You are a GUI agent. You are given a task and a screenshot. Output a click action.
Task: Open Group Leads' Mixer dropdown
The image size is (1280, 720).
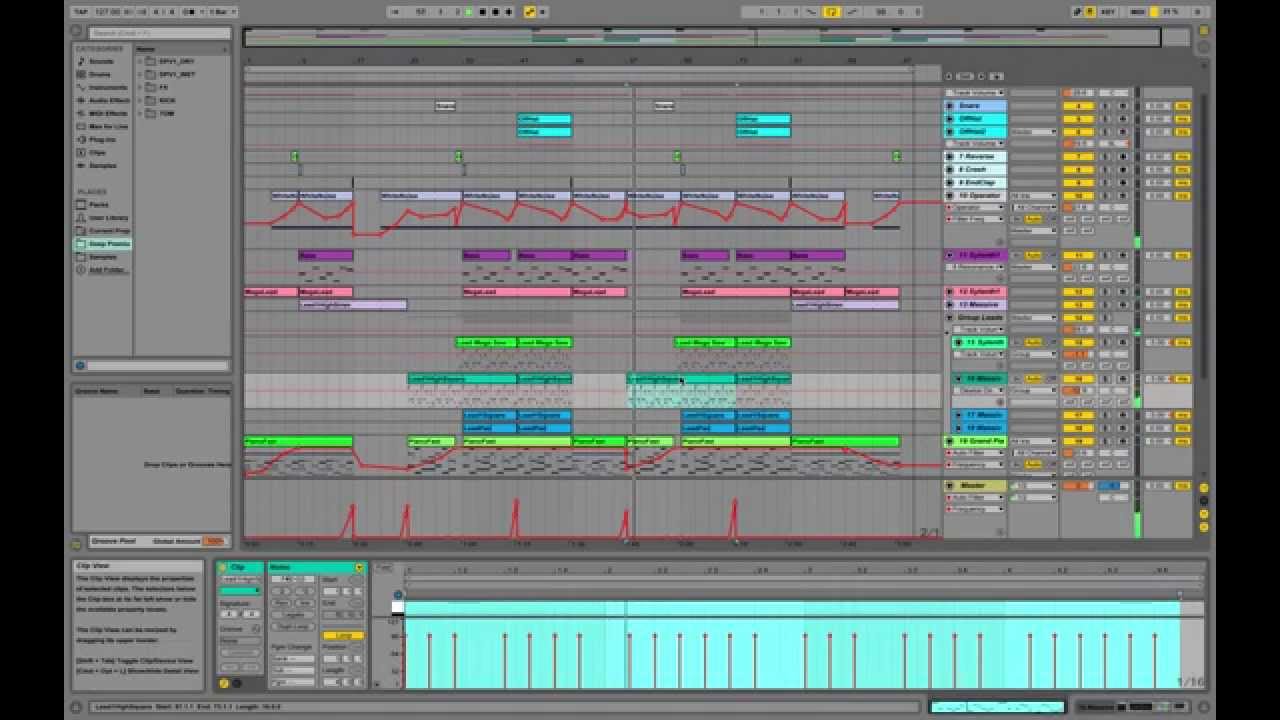click(x=1033, y=317)
